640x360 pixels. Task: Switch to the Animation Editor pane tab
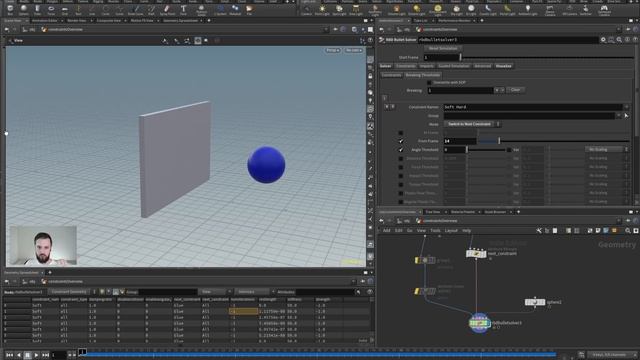point(44,20)
